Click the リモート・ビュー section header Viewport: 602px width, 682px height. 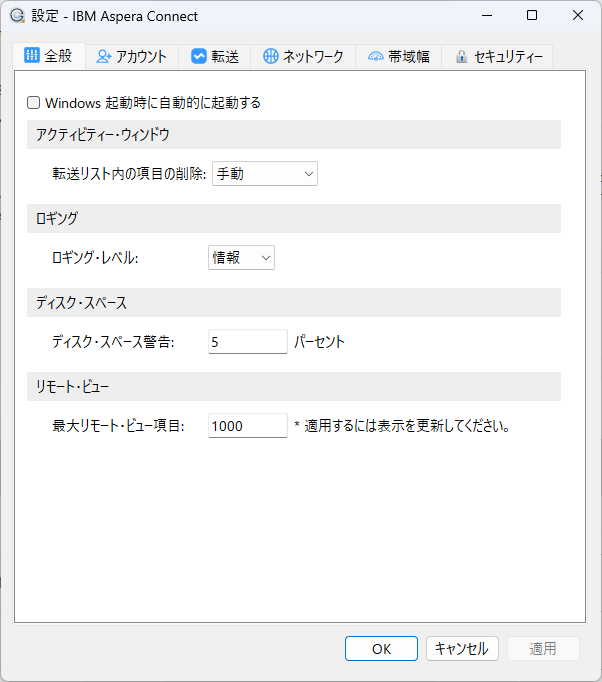294,386
